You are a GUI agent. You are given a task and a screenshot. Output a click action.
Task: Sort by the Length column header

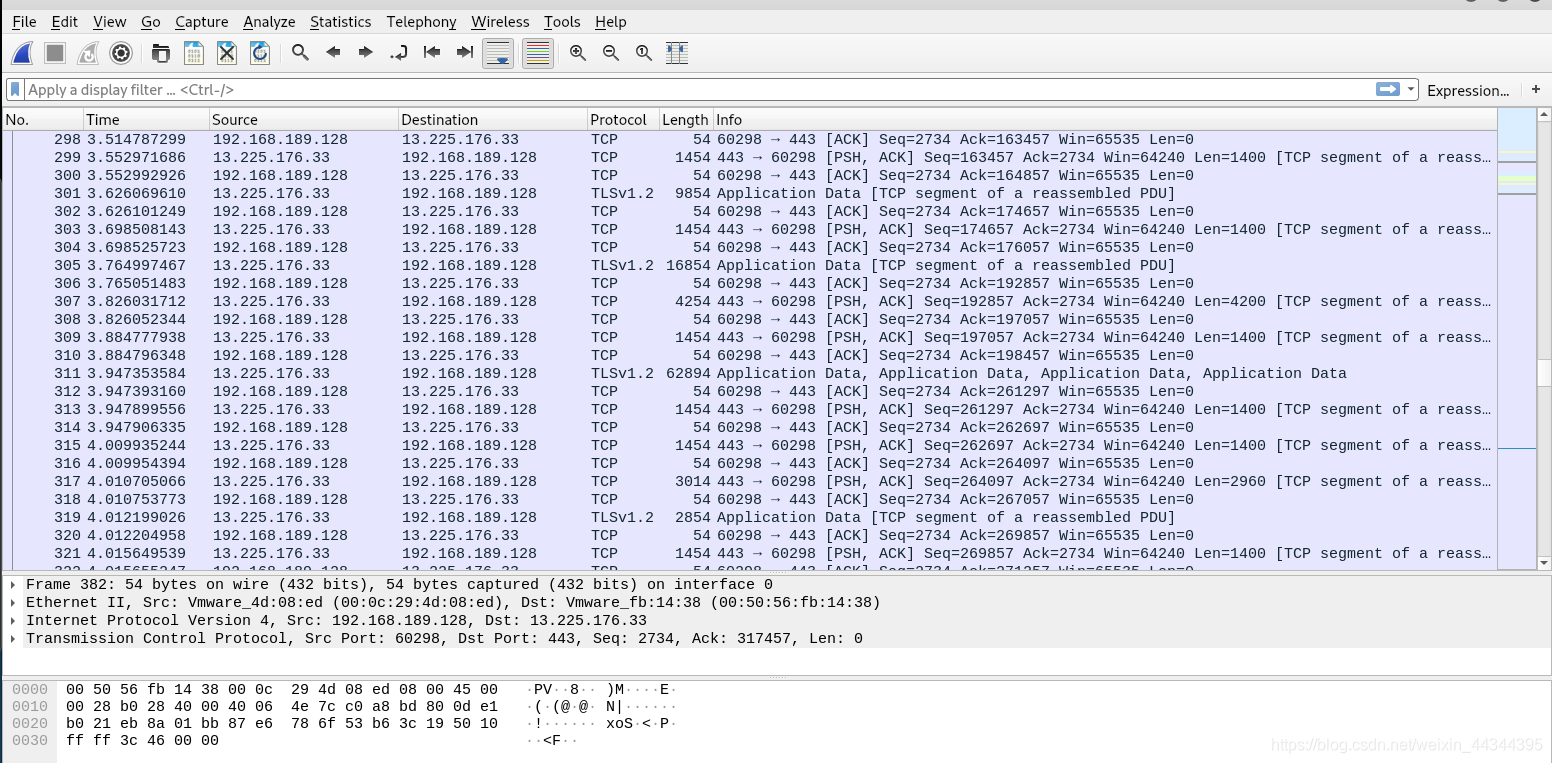point(685,119)
